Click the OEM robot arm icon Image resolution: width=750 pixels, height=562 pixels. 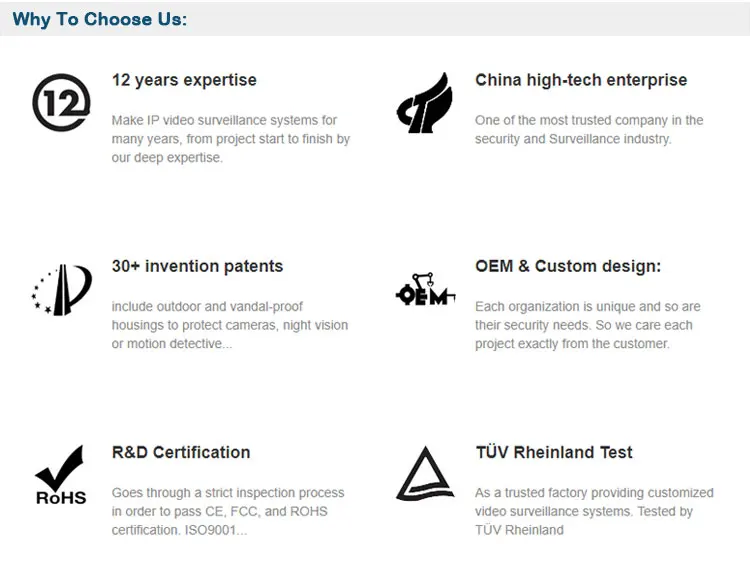(425, 290)
